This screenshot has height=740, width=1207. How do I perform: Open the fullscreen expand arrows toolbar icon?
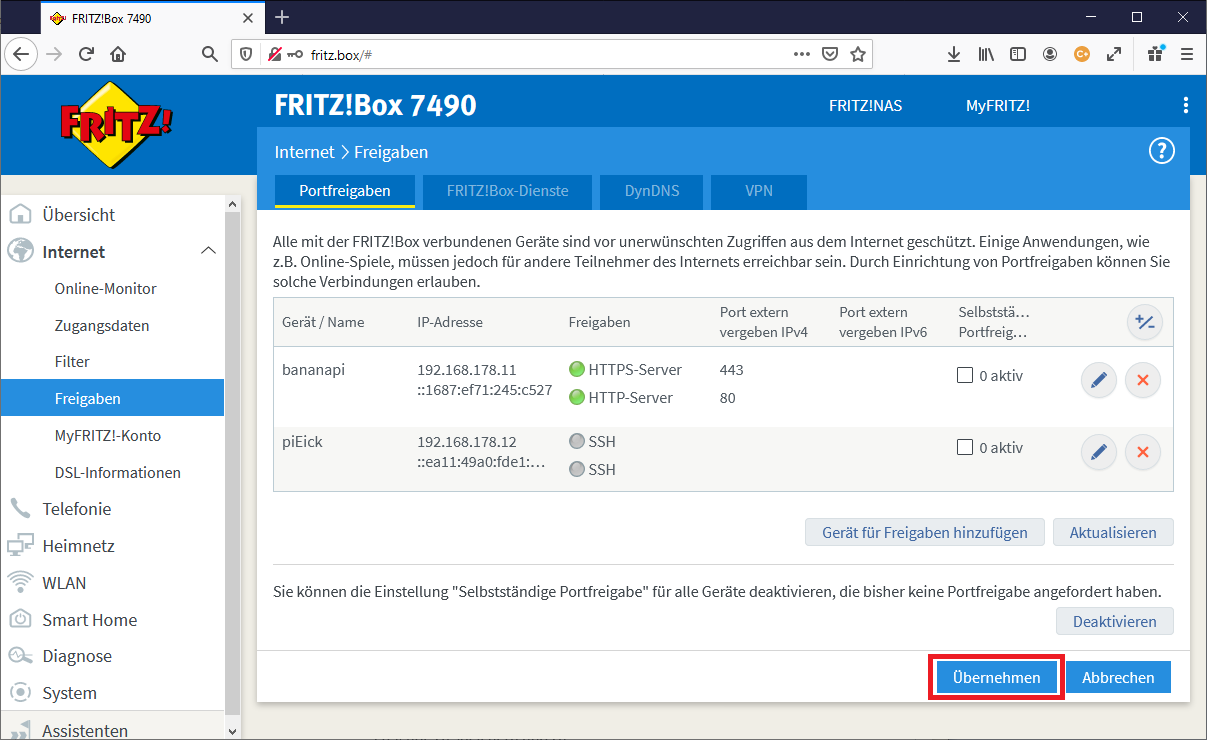(1114, 54)
